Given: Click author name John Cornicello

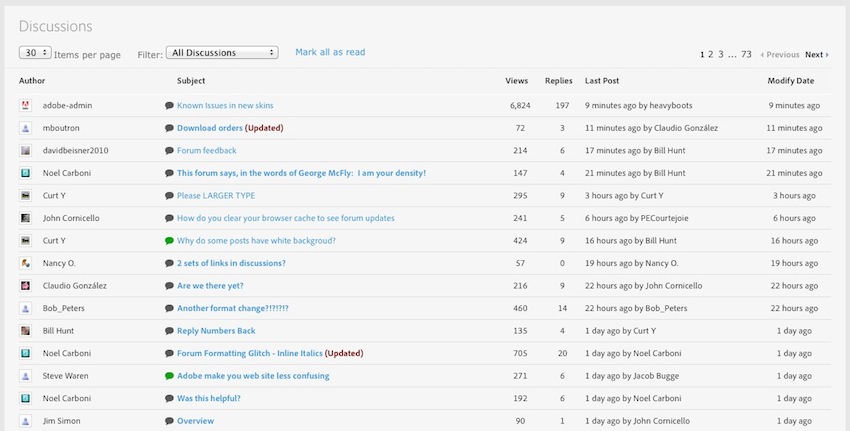Looking at the screenshot, I should click(x=71, y=218).
